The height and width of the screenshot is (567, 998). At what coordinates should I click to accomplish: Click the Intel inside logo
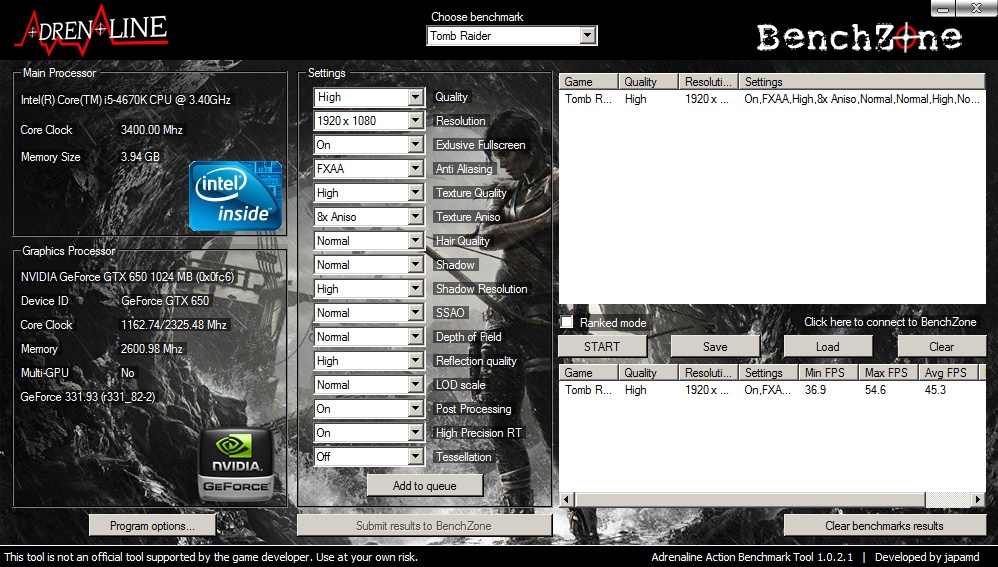coord(235,196)
